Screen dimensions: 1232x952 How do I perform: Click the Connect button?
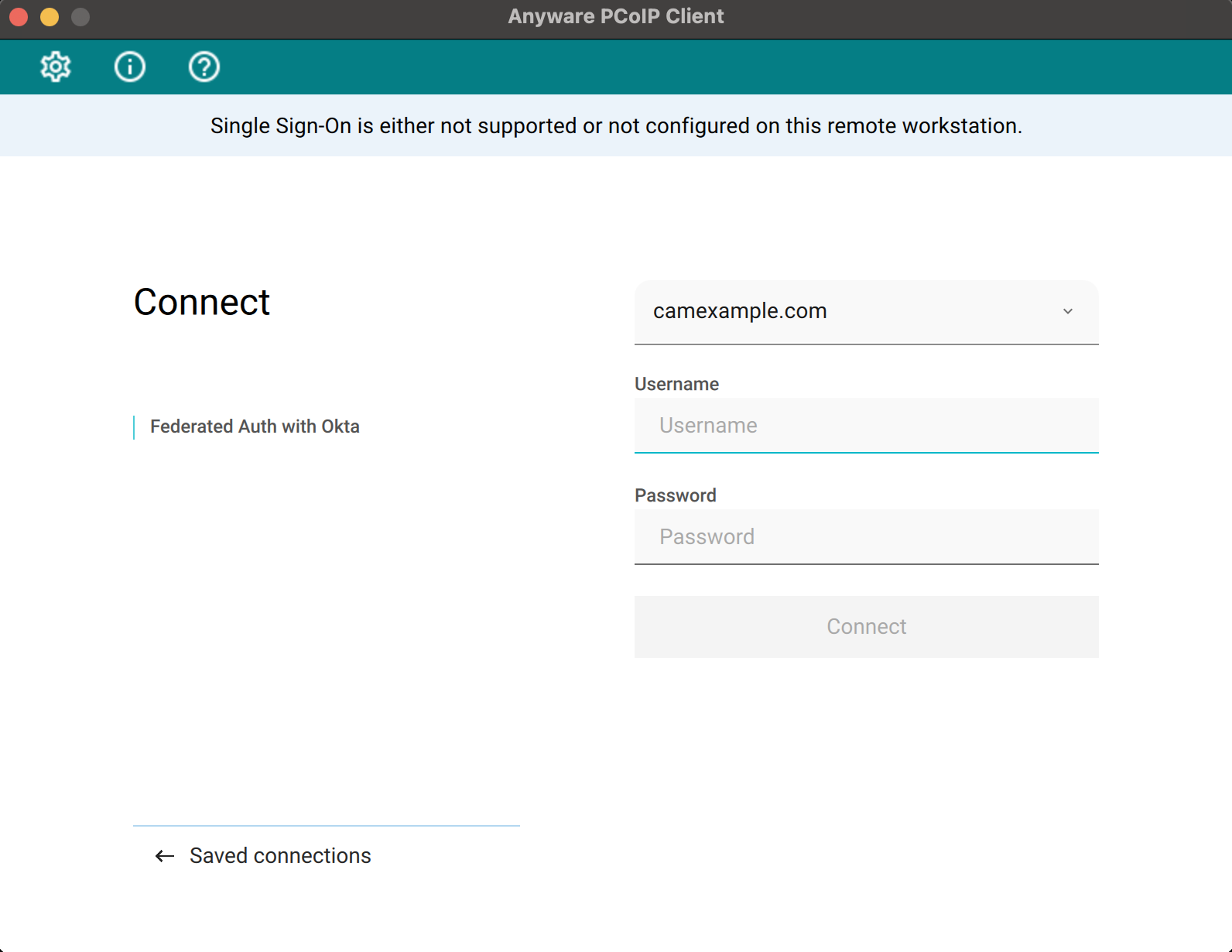coord(867,627)
